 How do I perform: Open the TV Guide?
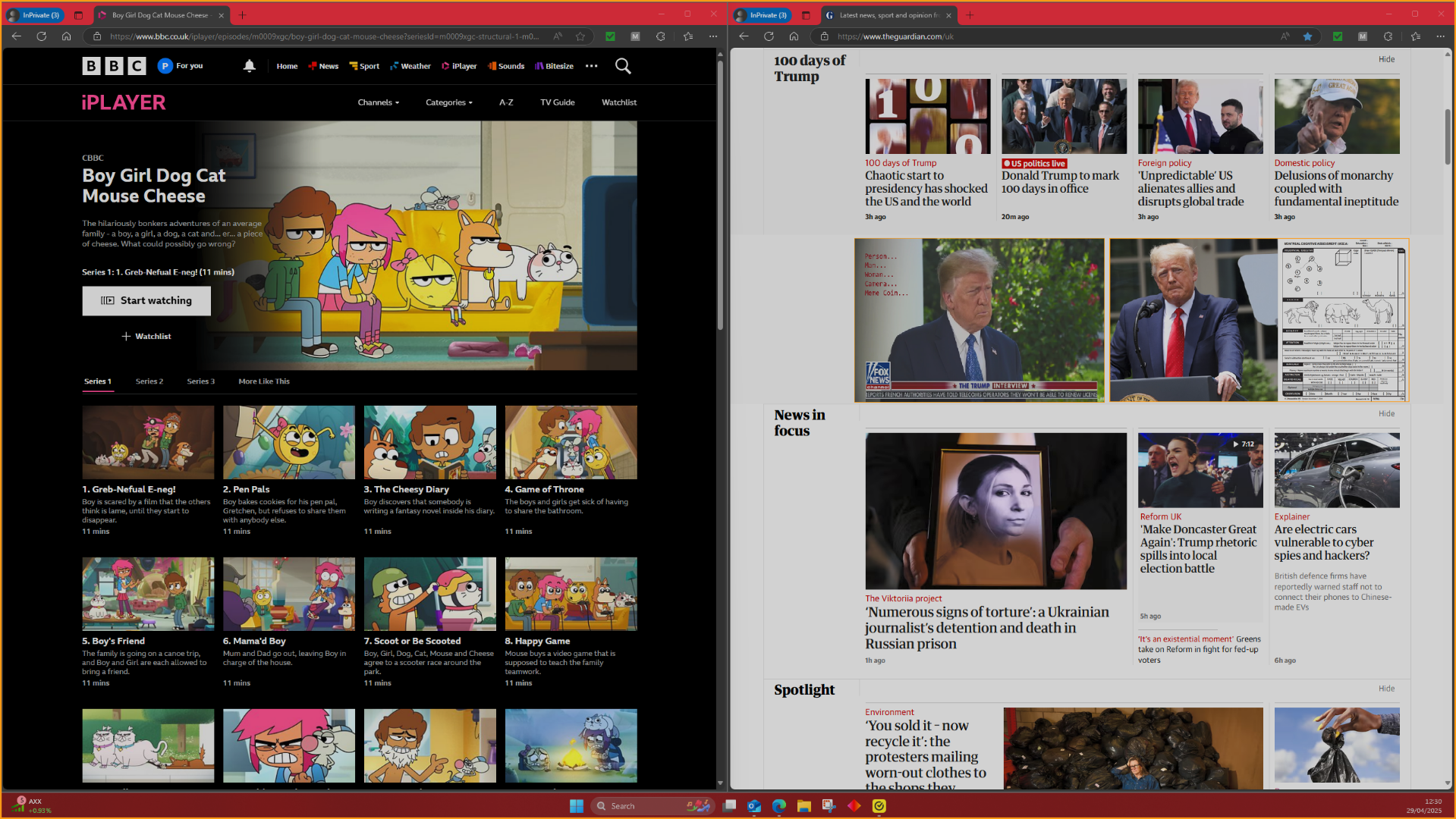558,102
